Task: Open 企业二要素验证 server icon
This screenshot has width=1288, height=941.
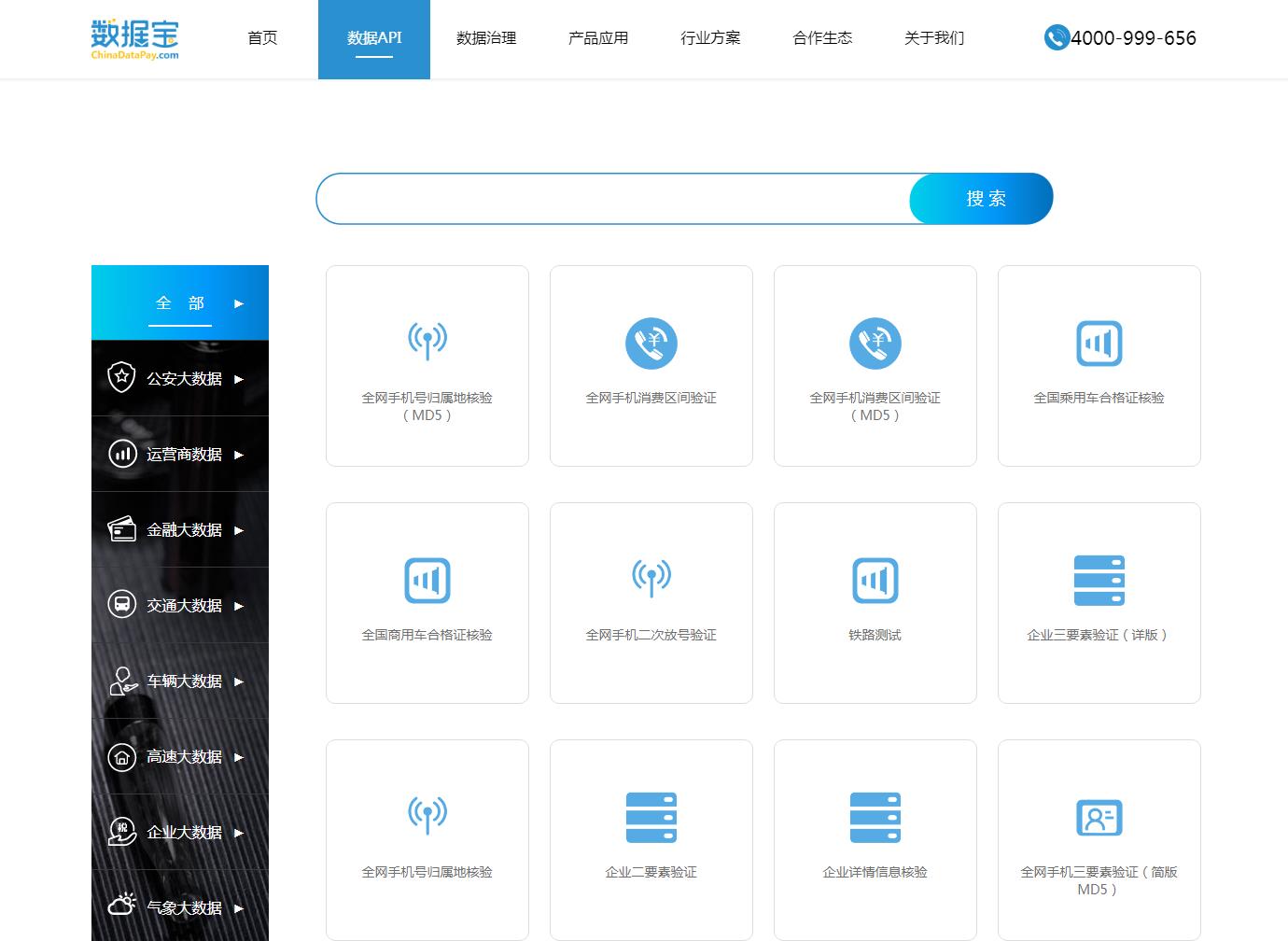Action: pos(651,817)
